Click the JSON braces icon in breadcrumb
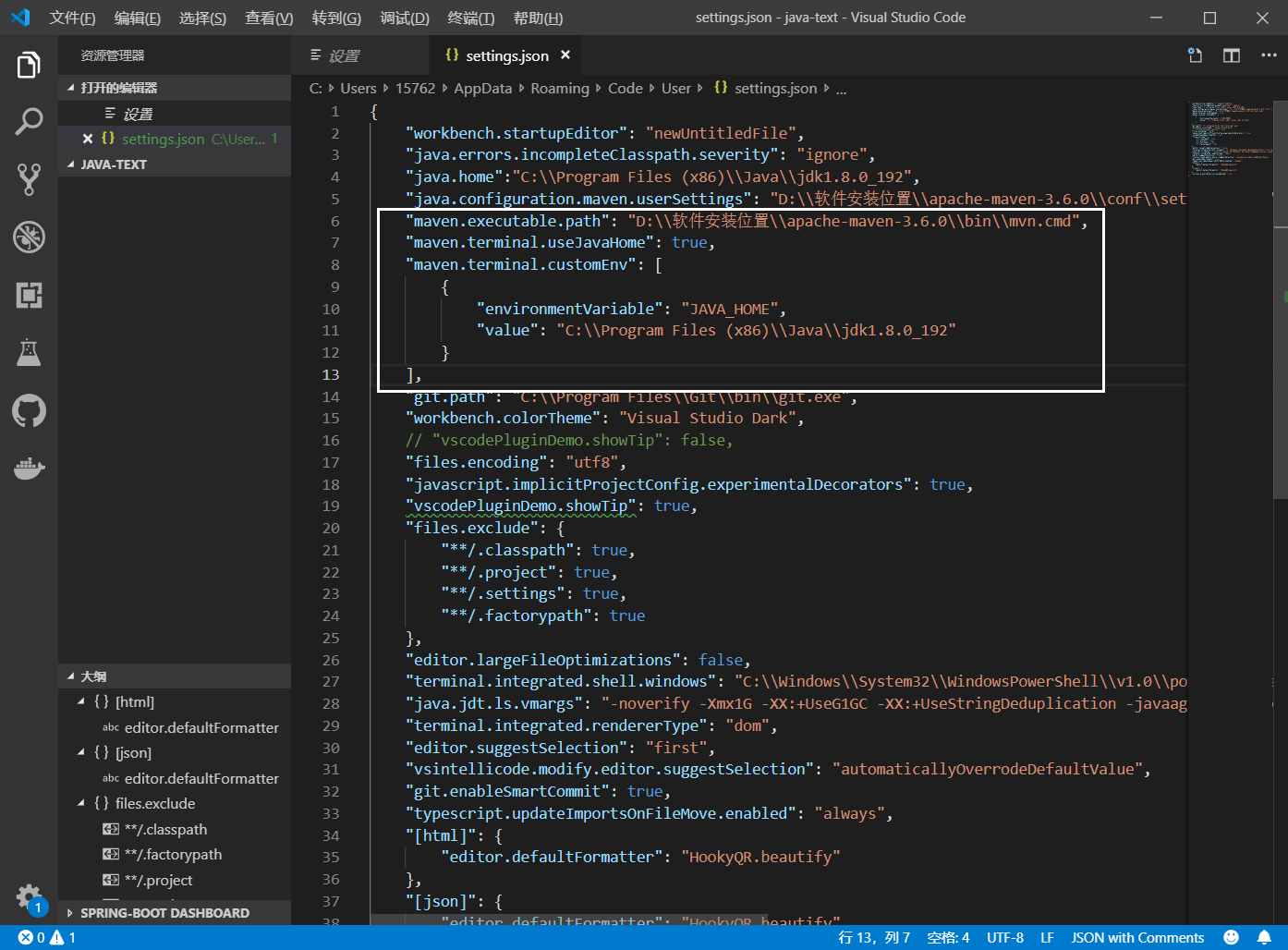 [x=721, y=88]
